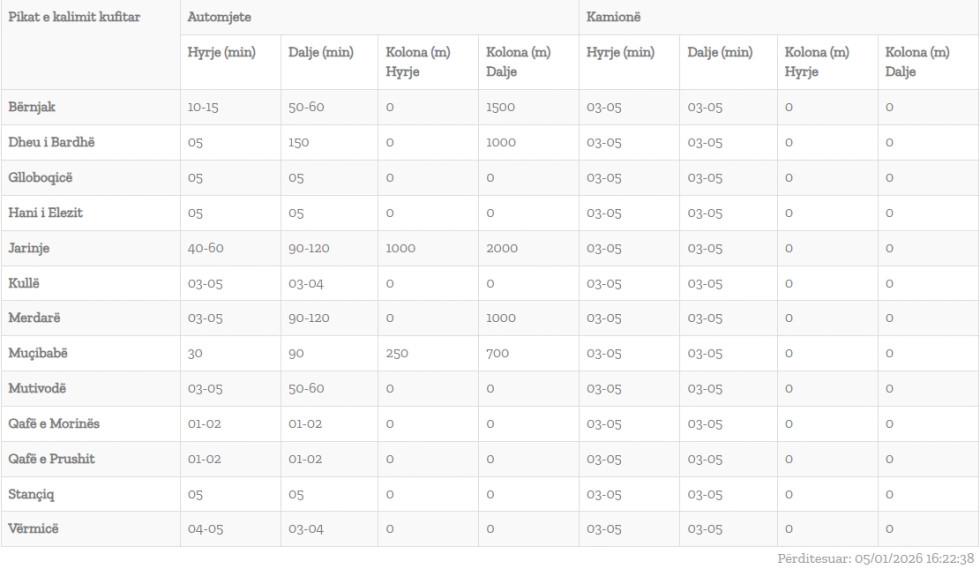Click the 1500 queue length cell

501,107
